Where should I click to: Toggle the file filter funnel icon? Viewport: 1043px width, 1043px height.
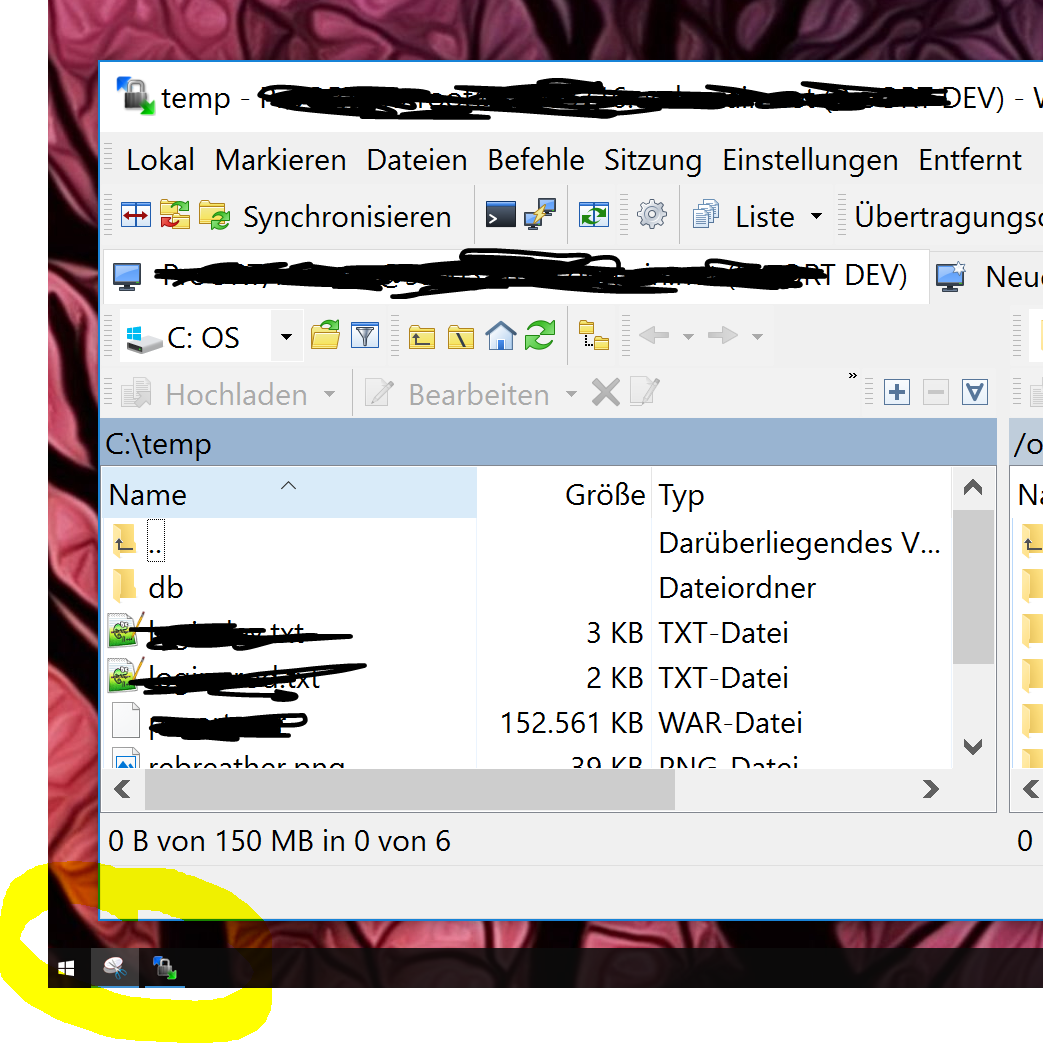point(365,336)
